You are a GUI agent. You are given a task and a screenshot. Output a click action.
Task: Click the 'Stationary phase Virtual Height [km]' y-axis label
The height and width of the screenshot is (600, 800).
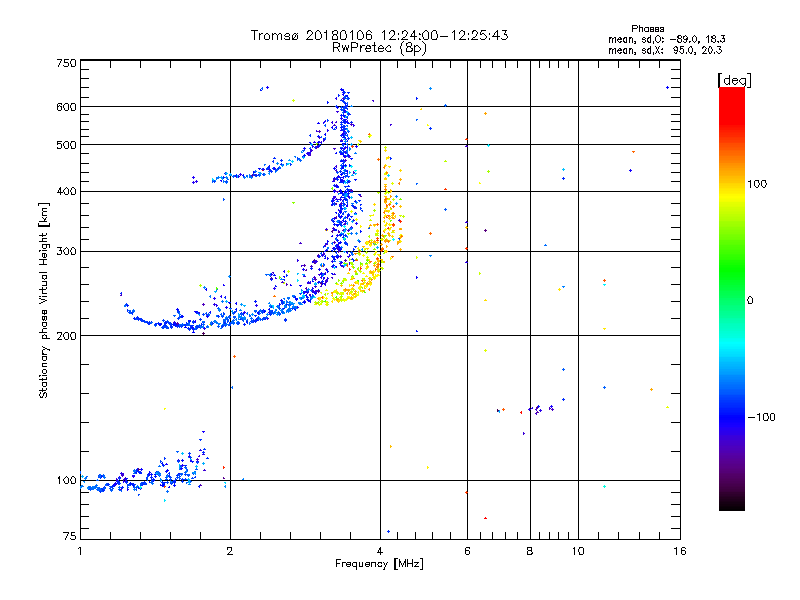(43, 300)
